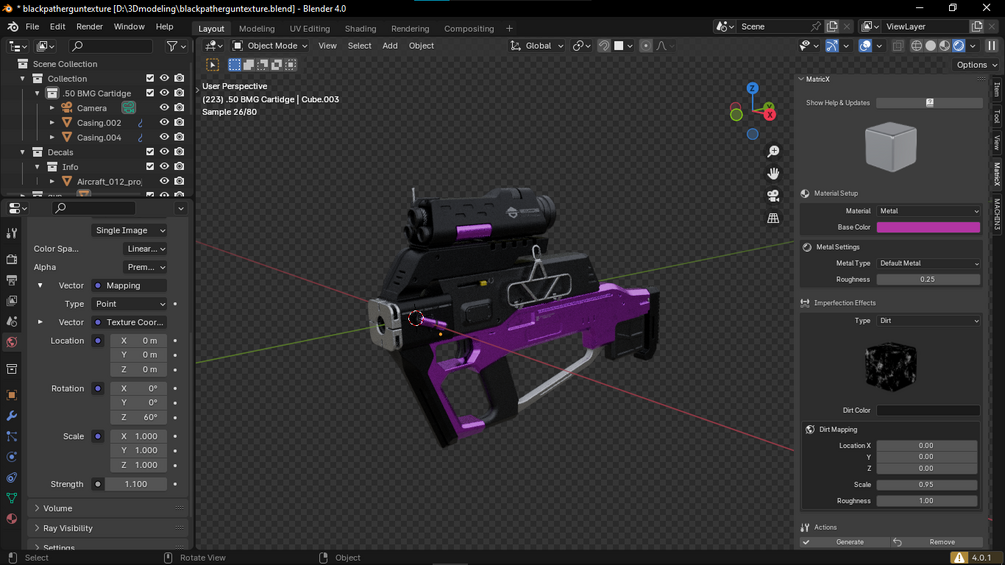Viewport: 1005px width, 565px height.
Task: Collapse the Decals collection tree
Action: tap(23, 152)
